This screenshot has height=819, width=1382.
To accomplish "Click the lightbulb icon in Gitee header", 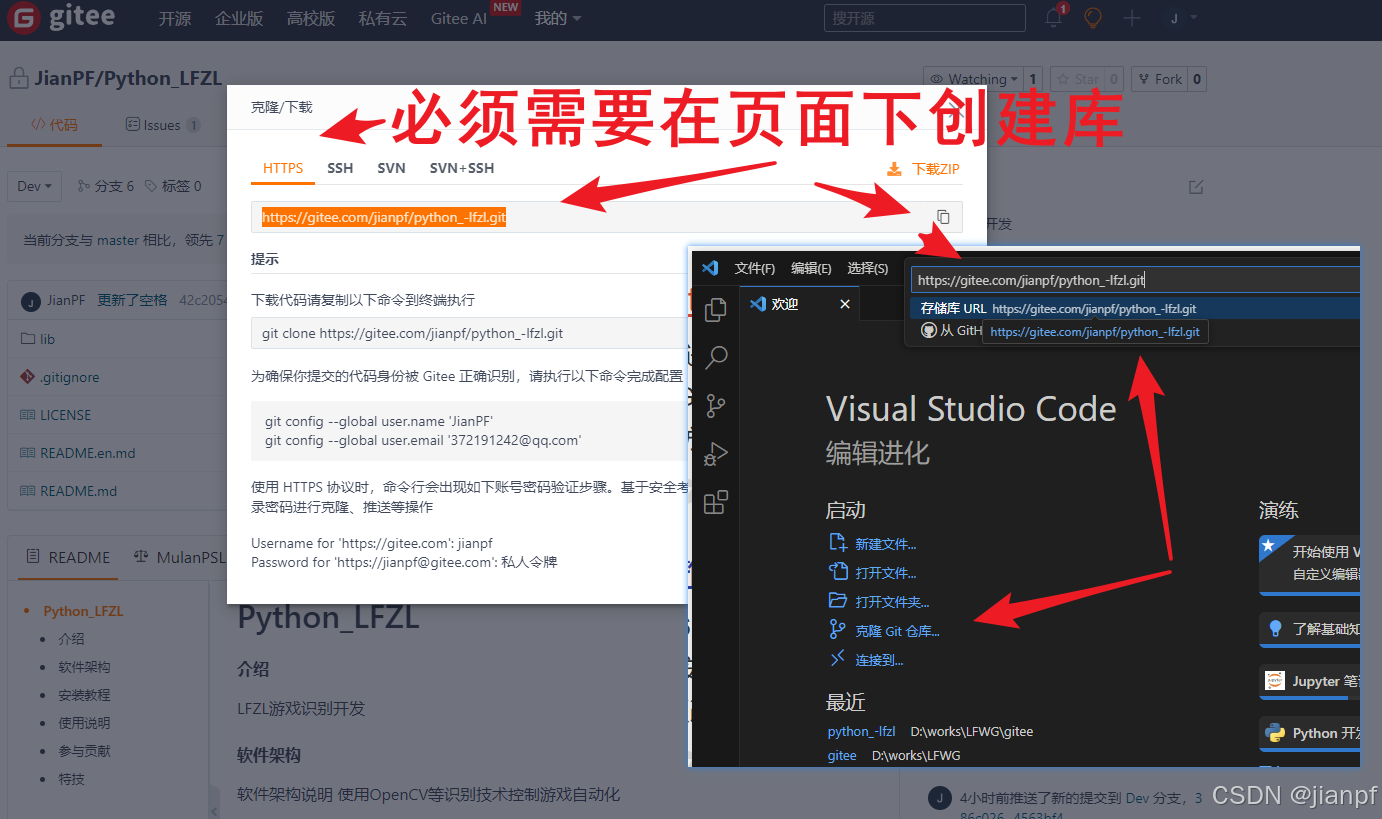I will click(x=1093, y=18).
